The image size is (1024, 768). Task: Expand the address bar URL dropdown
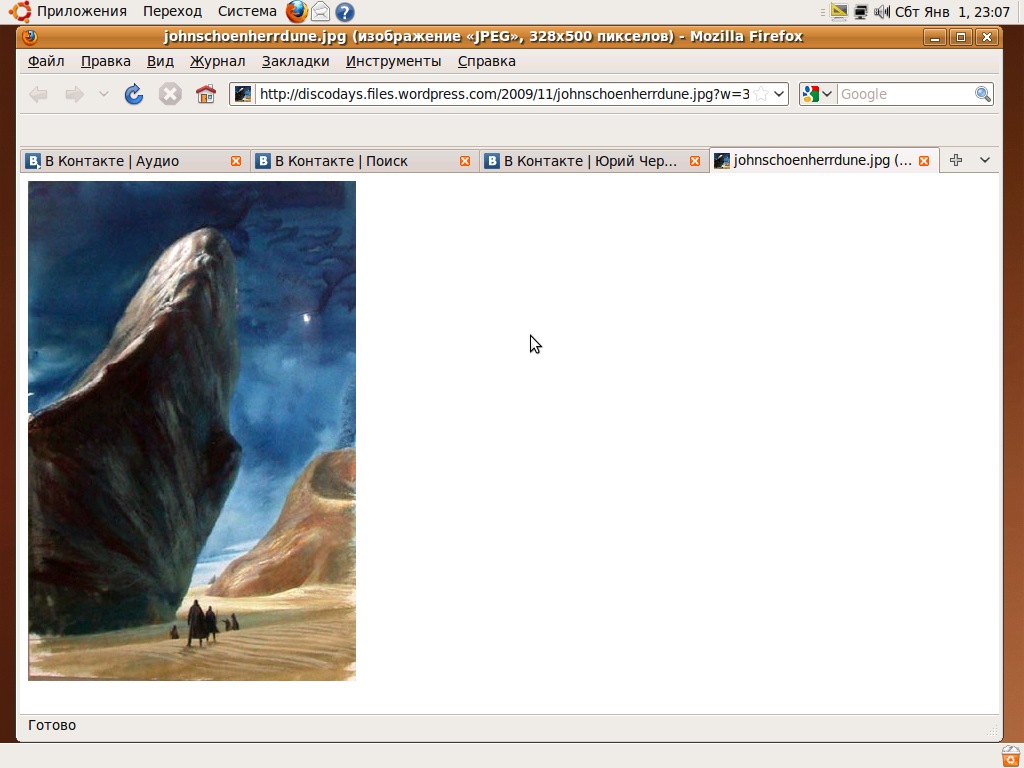(780, 94)
